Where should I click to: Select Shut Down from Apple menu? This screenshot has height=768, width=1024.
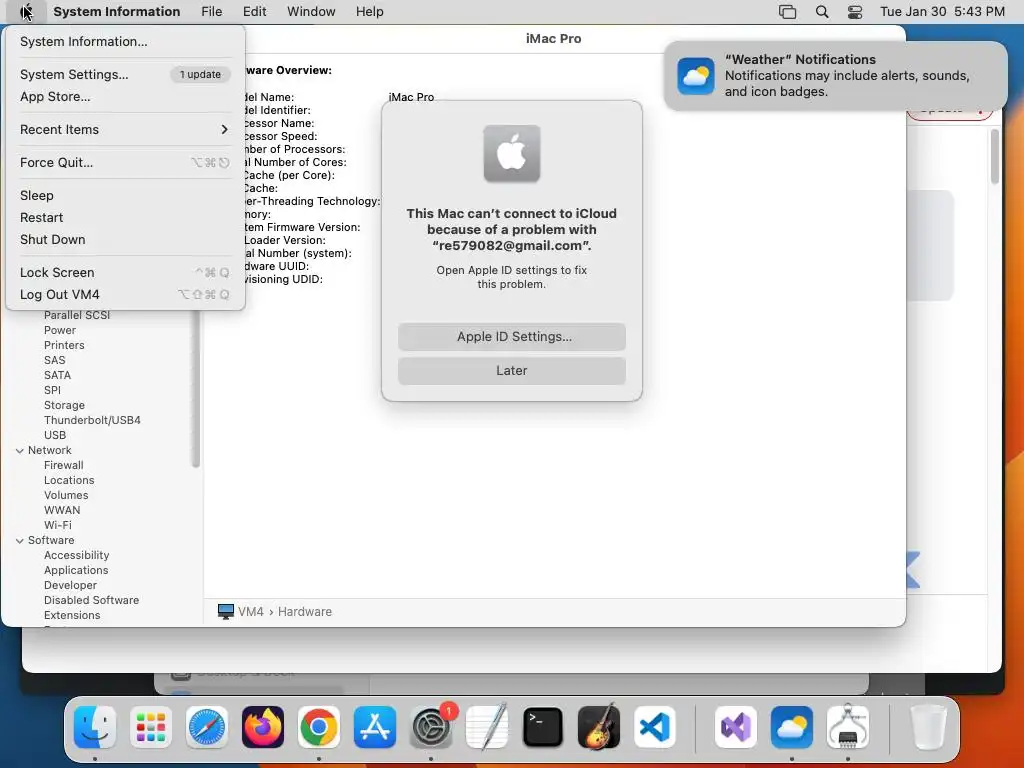(x=125, y=240)
